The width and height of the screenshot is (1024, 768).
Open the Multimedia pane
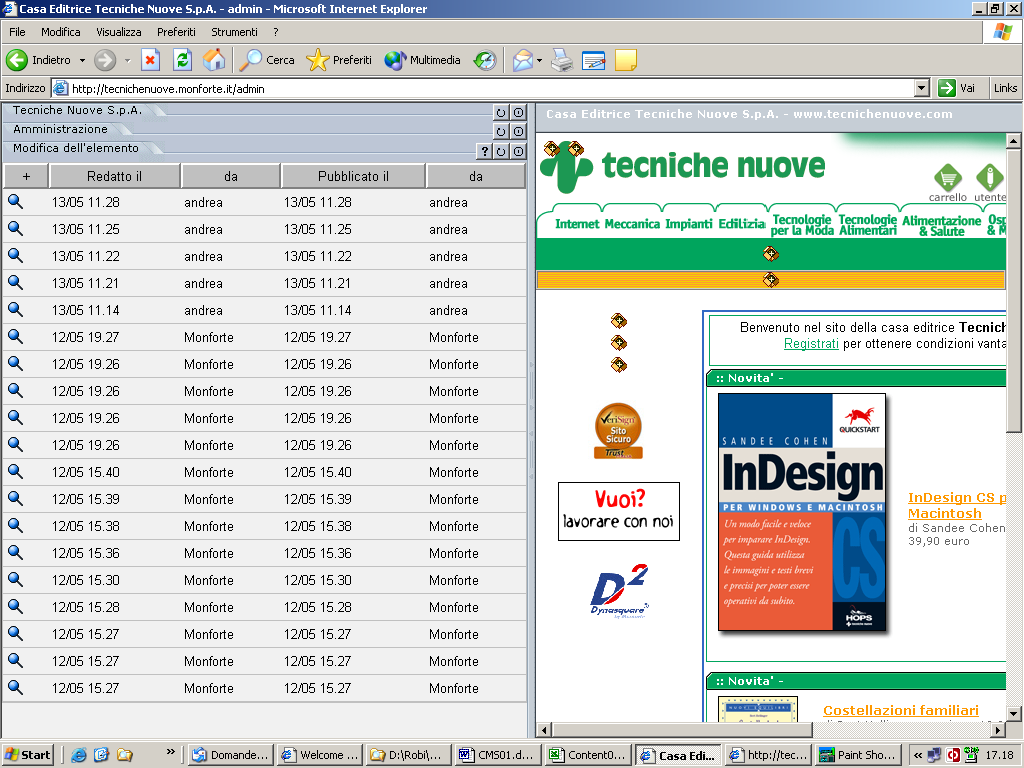click(423, 60)
